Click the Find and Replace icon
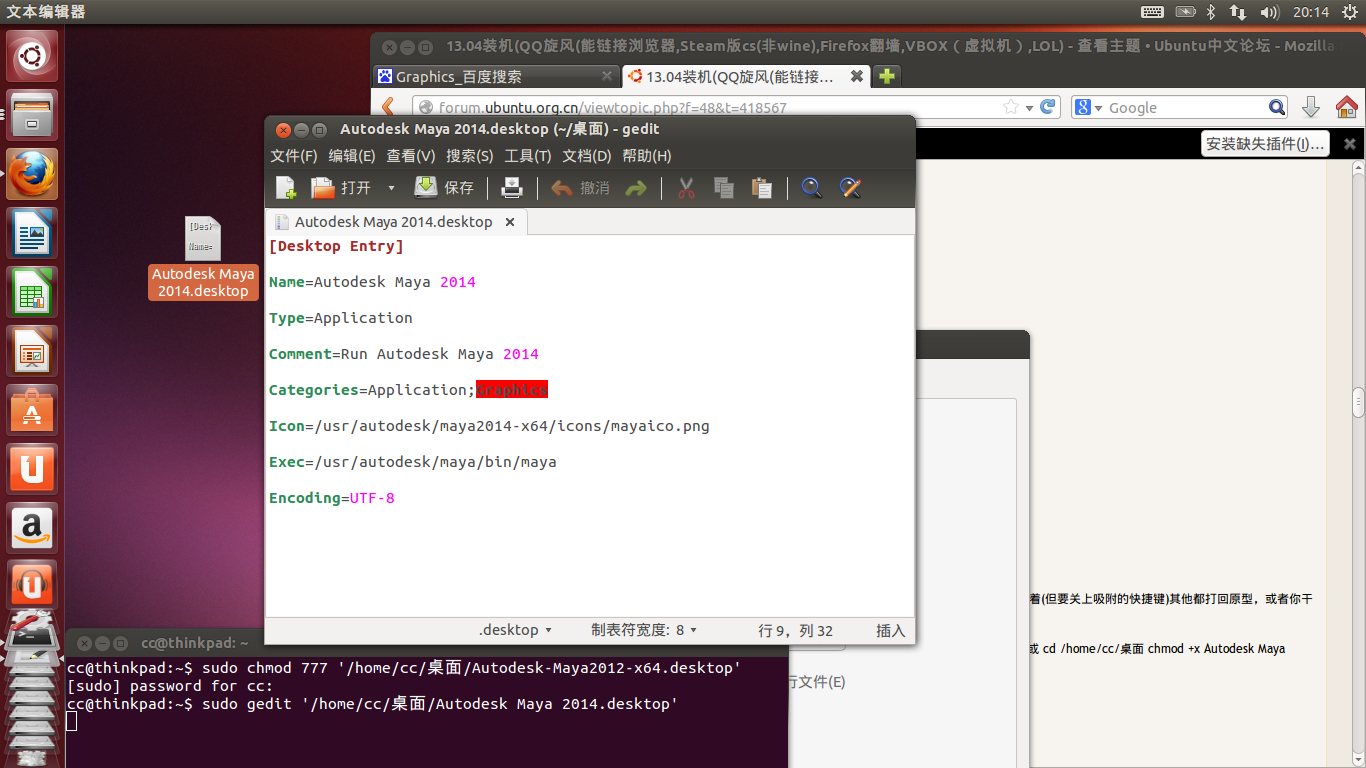The image size is (1366, 768). tap(850, 187)
